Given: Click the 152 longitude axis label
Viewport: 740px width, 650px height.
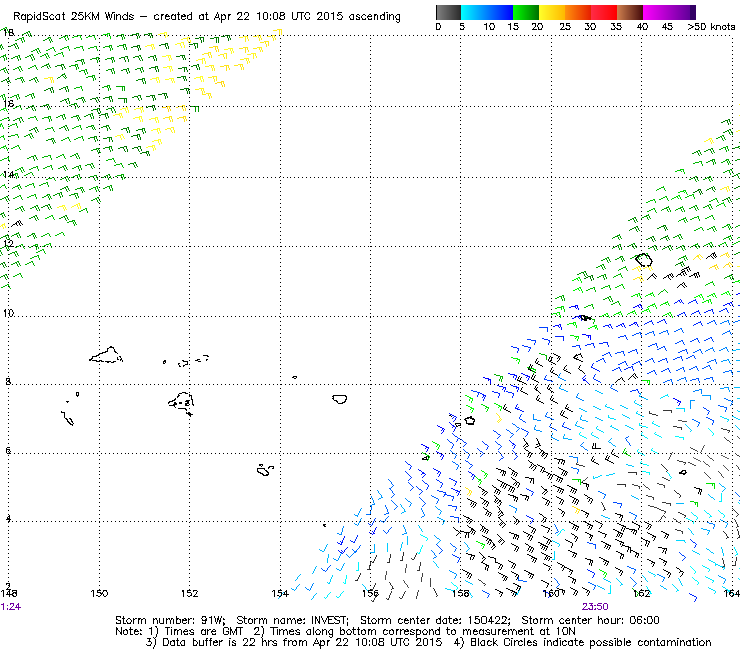Looking at the screenshot, I should click(189, 593).
